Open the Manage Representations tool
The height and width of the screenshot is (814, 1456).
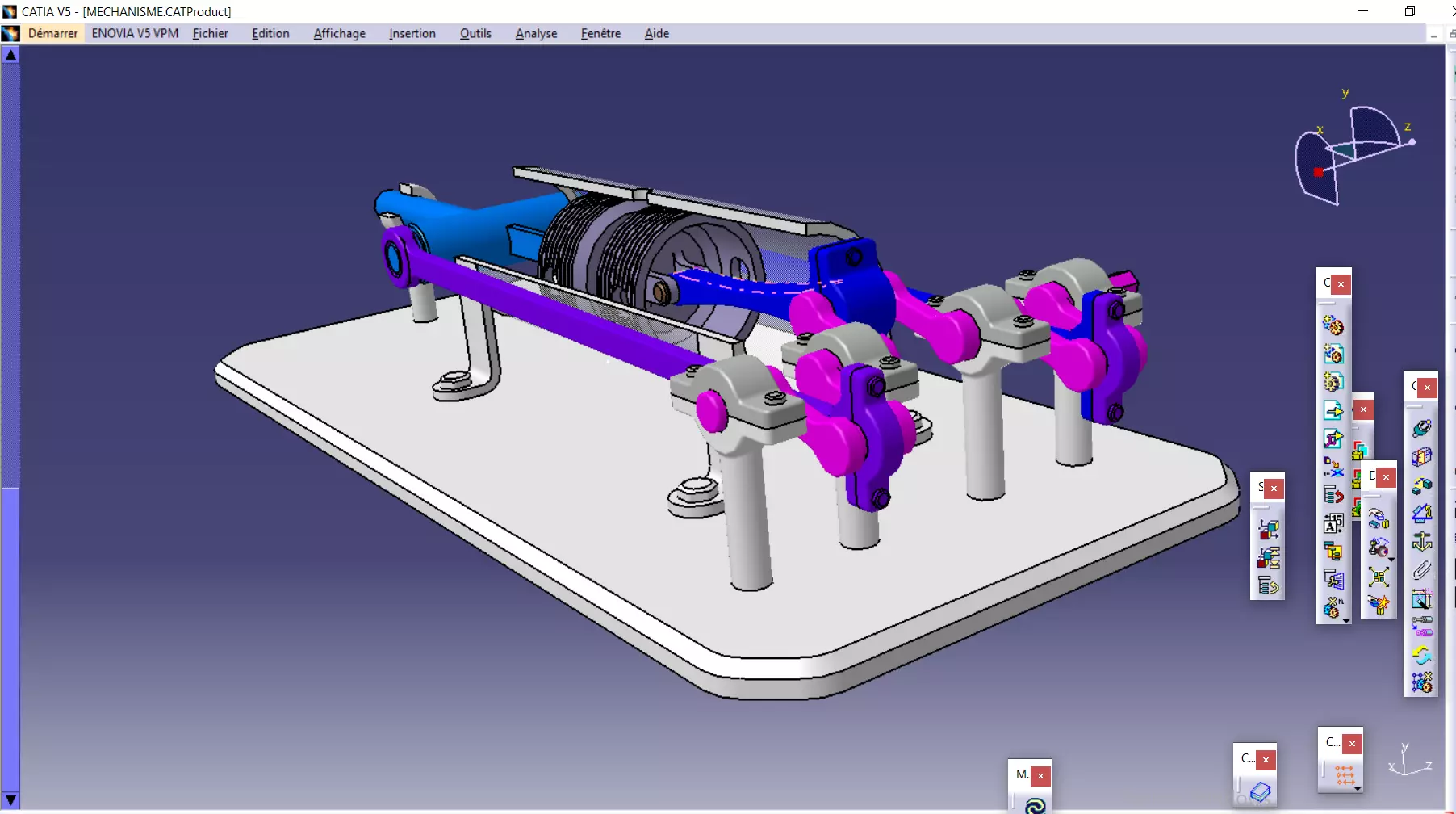(1333, 579)
